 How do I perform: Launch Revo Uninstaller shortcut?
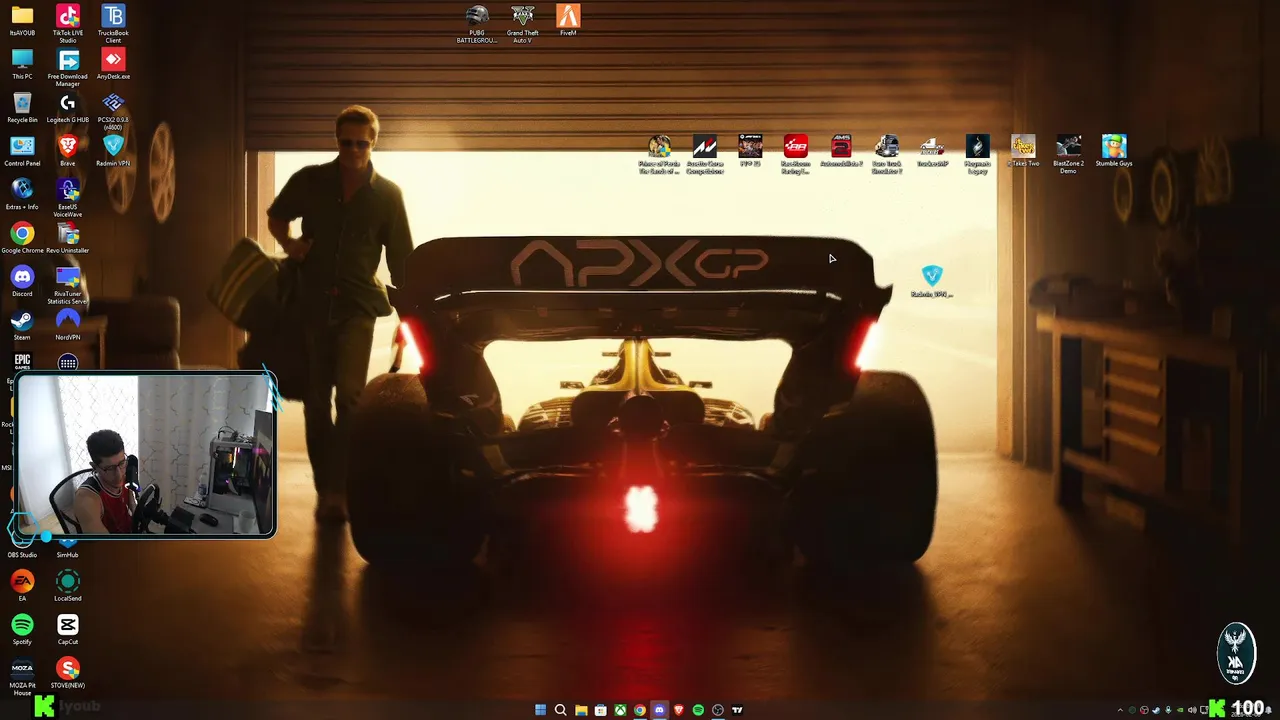[x=68, y=238]
